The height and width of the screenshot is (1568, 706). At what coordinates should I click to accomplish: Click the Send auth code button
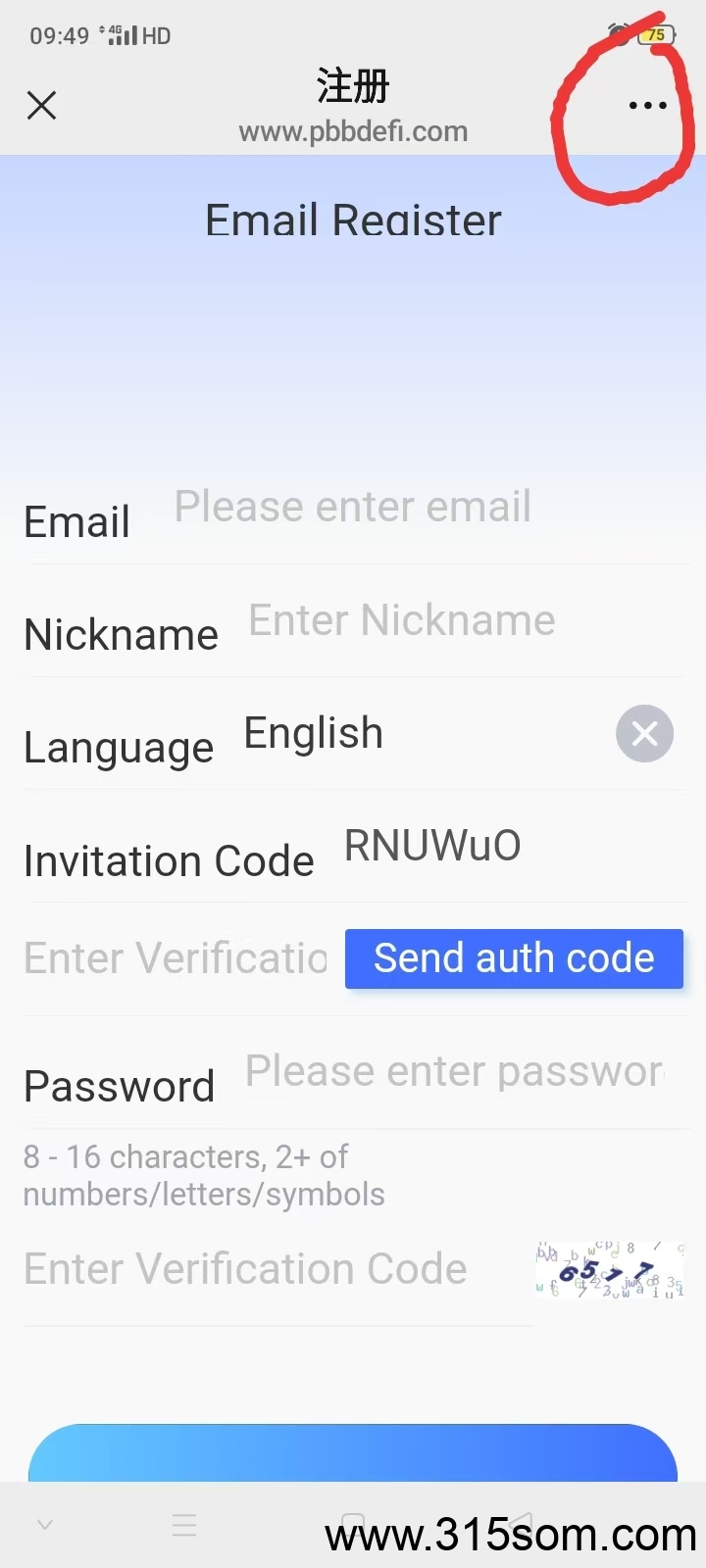point(514,958)
